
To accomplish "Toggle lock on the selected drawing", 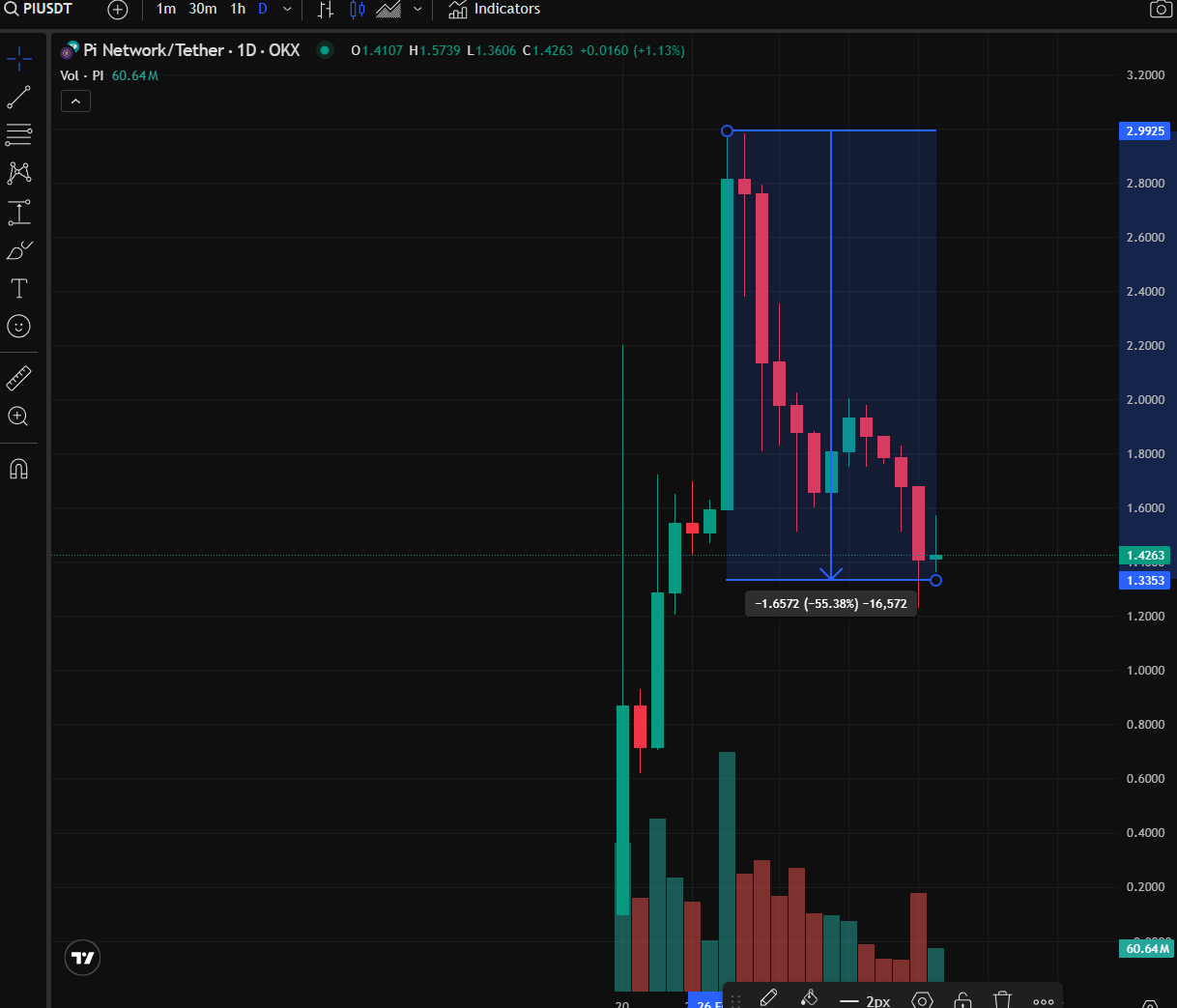I will pos(962,1000).
